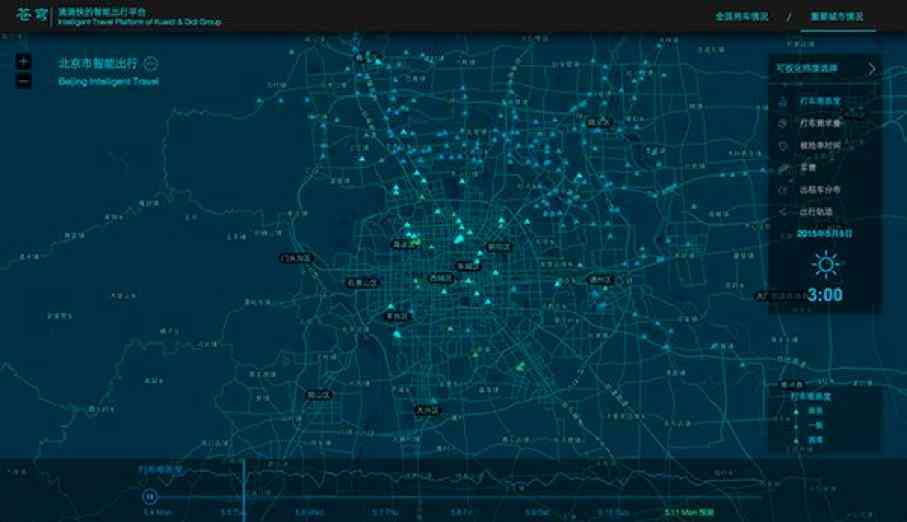This screenshot has width=907, height=522.
Task: Click 石景山区 district label on map
Action: [362, 283]
